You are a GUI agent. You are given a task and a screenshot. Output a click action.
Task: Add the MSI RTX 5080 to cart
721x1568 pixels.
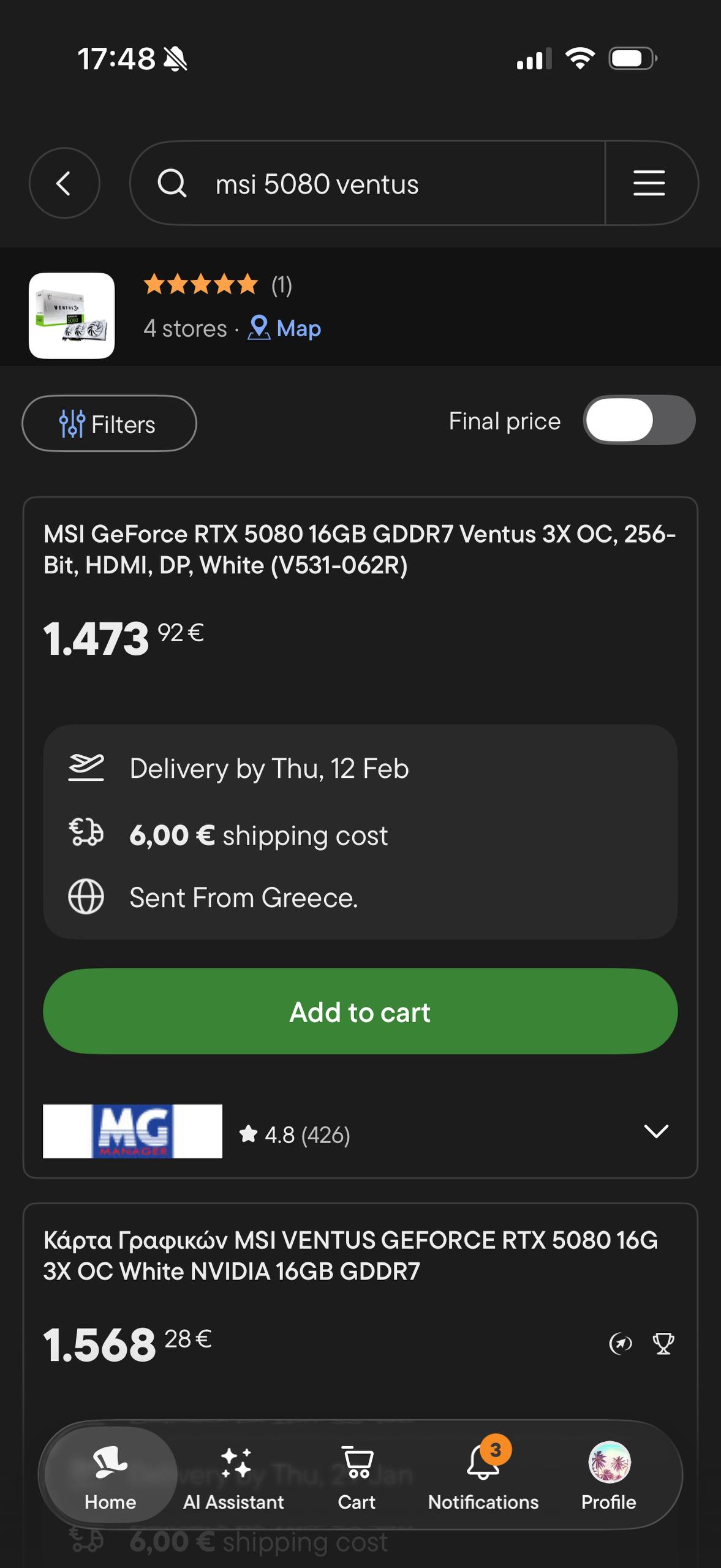[x=360, y=1011]
